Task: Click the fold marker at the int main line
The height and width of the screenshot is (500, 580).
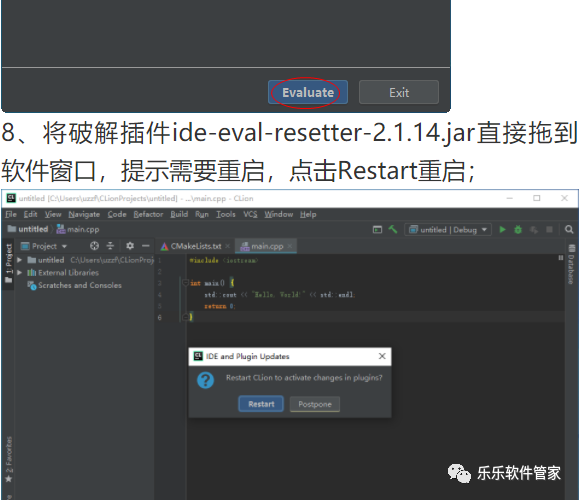Action: point(186,283)
